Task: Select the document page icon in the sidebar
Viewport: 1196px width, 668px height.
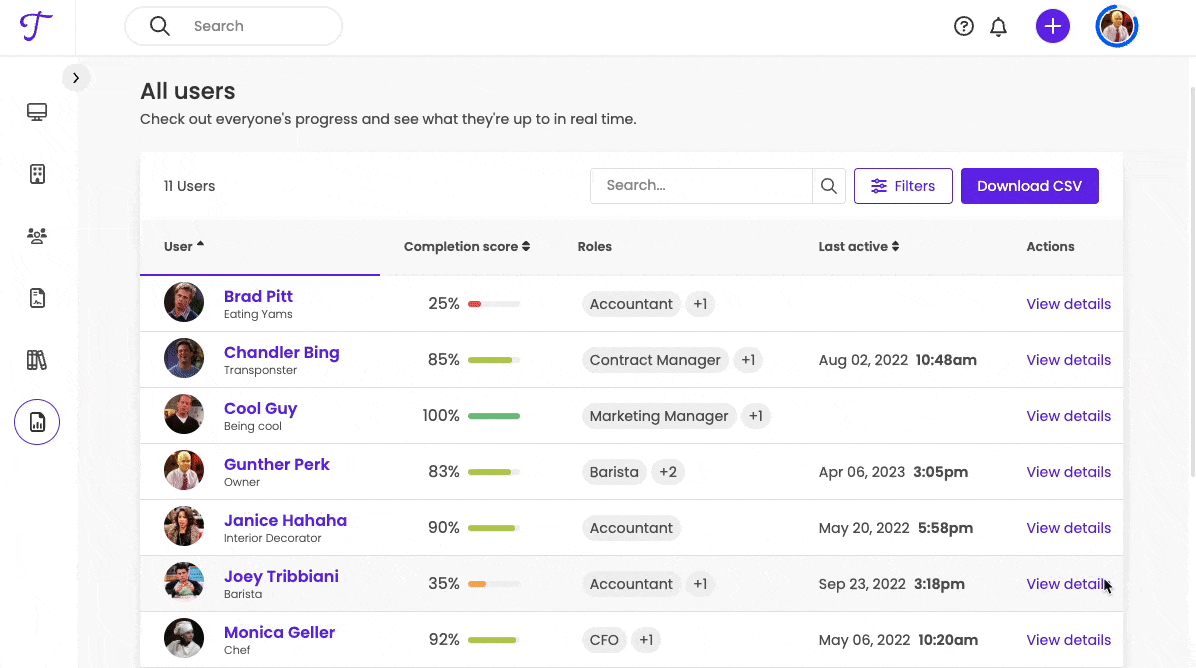Action: click(x=37, y=297)
